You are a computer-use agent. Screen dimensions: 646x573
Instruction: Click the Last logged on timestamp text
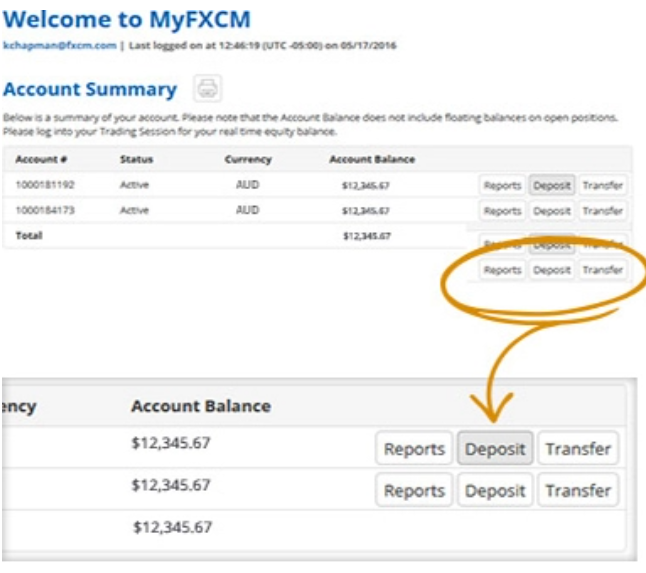(x=262, y=45)
